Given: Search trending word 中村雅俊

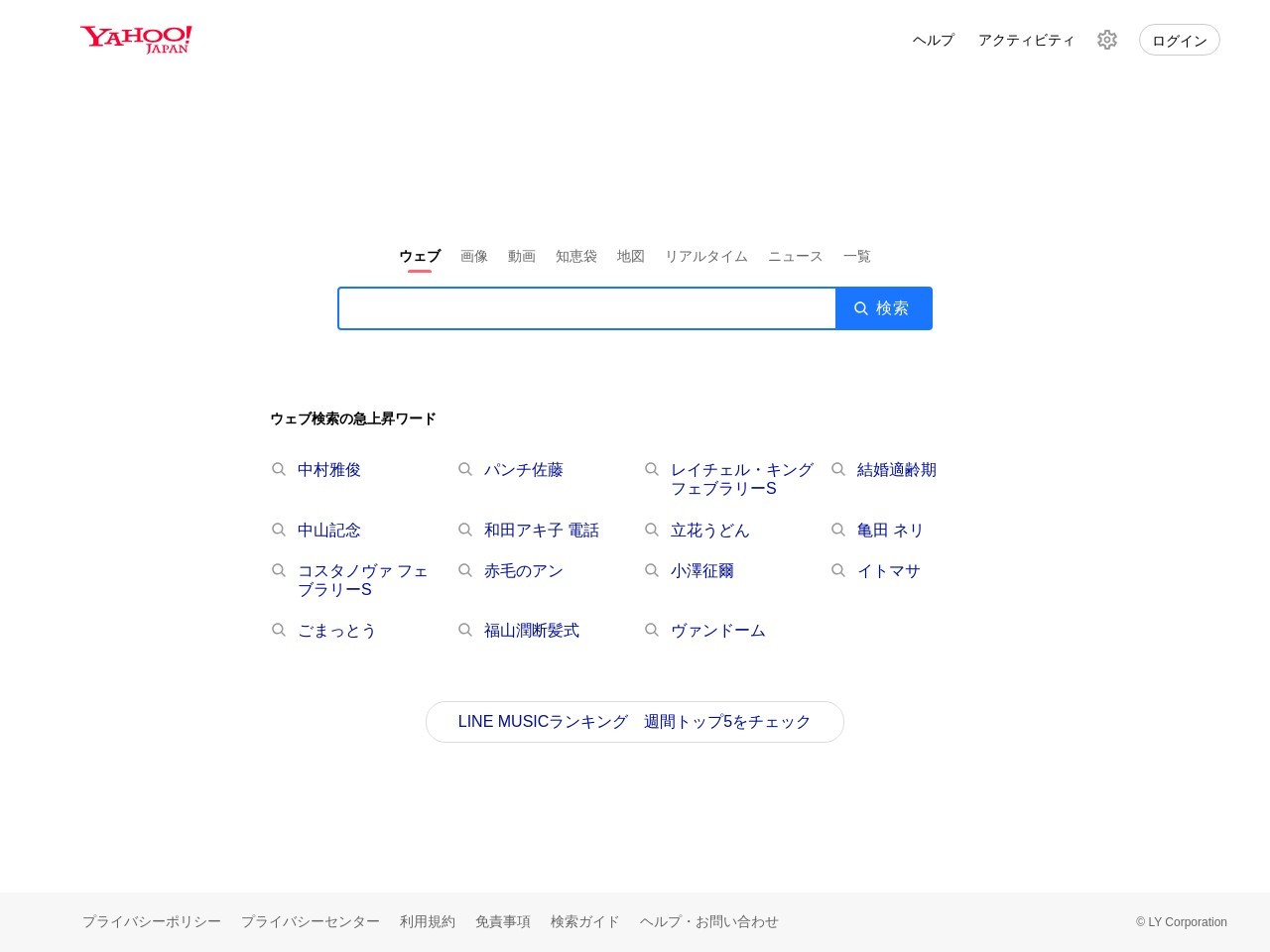Looking at the screenshot, I should click(329, 470).
